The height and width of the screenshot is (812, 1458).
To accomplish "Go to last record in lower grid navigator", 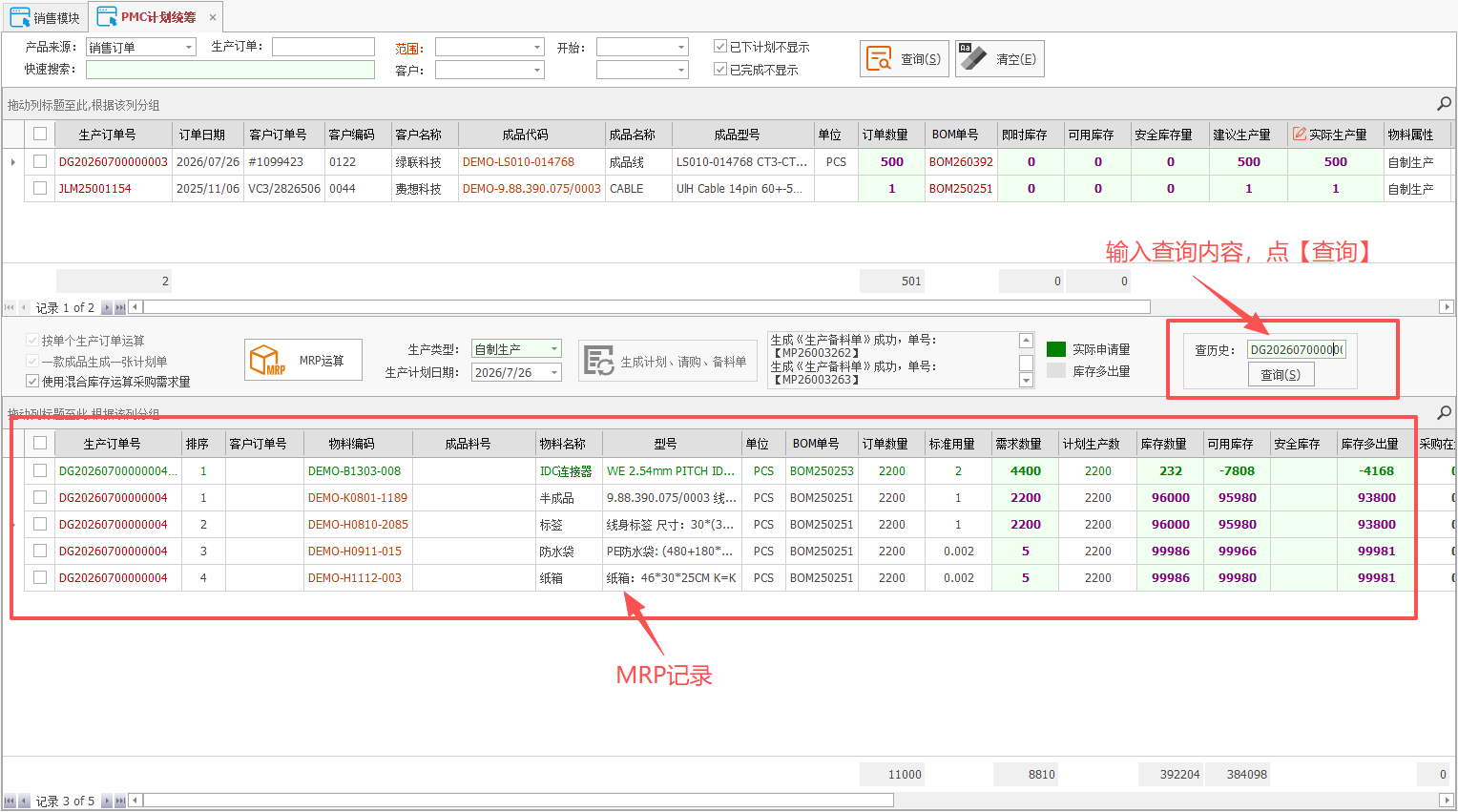I will pyautogui.click(x=120, y=801).
